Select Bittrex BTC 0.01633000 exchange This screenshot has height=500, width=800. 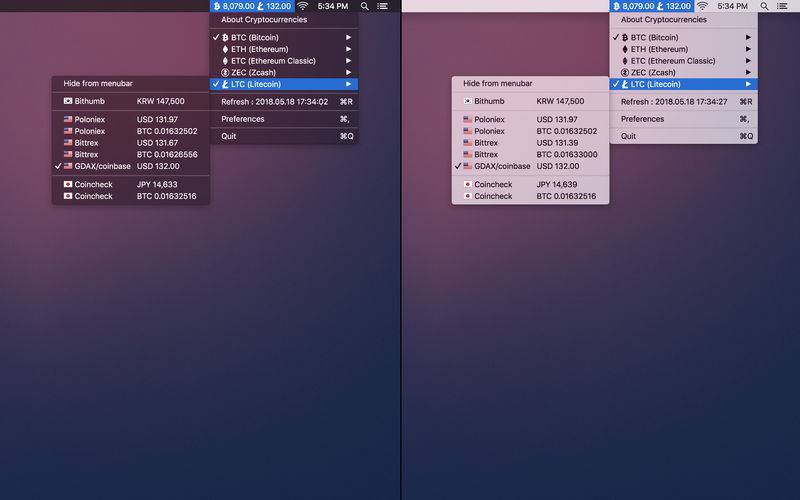click(530, 155)
